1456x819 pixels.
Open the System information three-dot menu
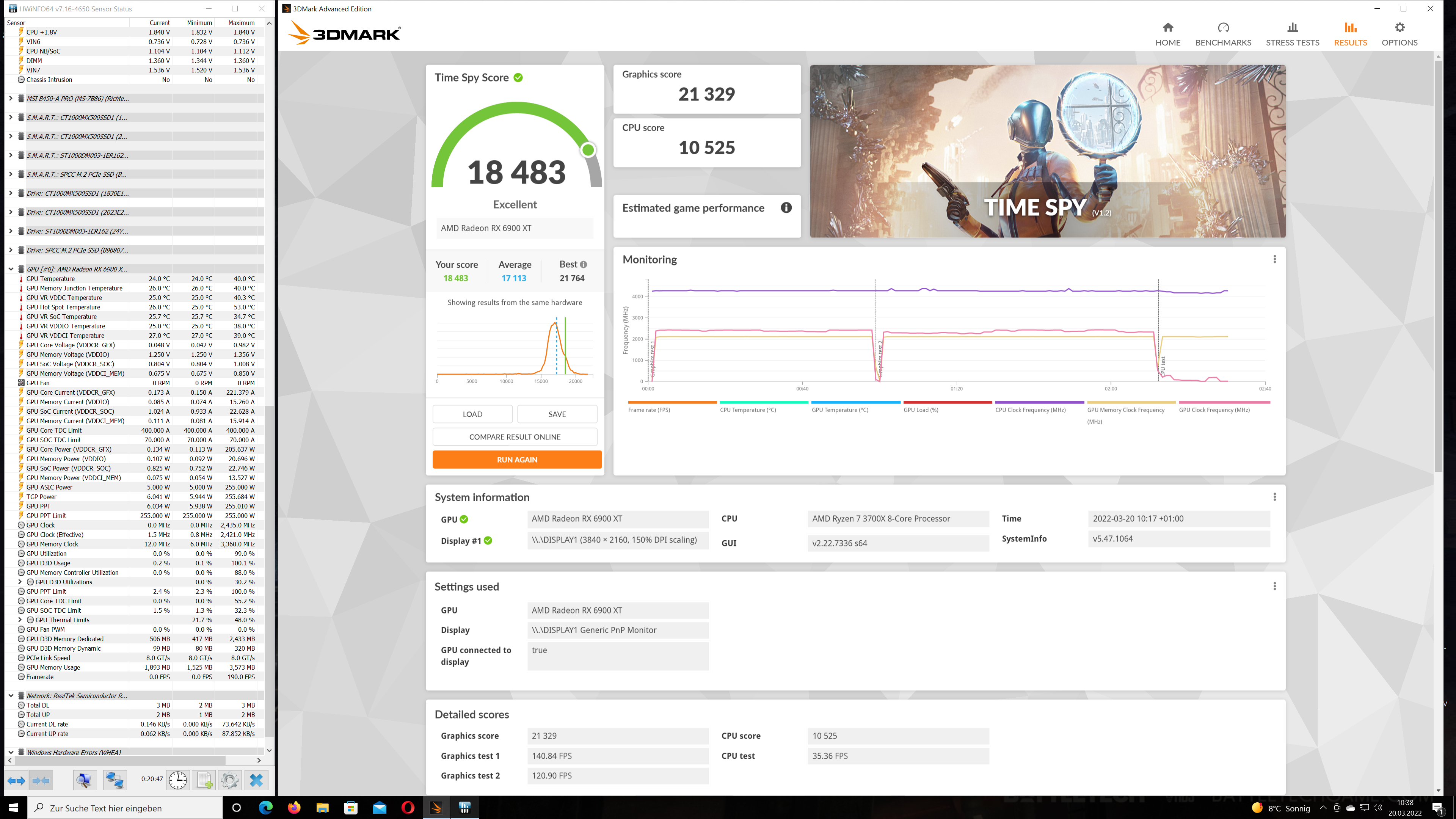pyautogui.click(x=1274, y=497)
